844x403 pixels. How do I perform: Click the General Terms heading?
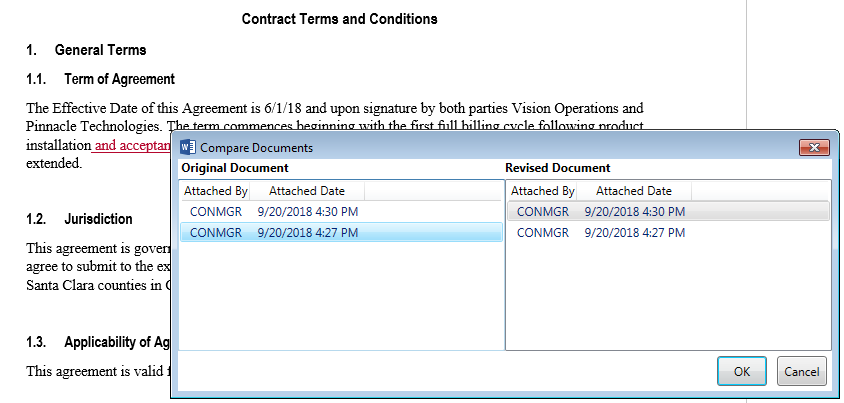(100, 50)
